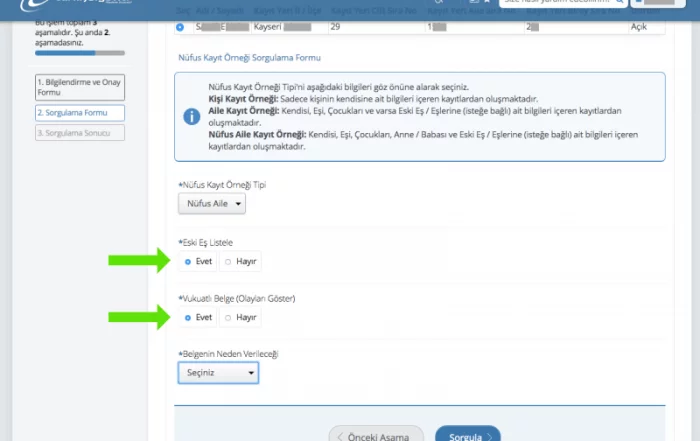Image resolution: width=700 pixels, height=441 pixels.
Task: Select the radio button in the Kayseri record row
Action: tap(180, 27)
